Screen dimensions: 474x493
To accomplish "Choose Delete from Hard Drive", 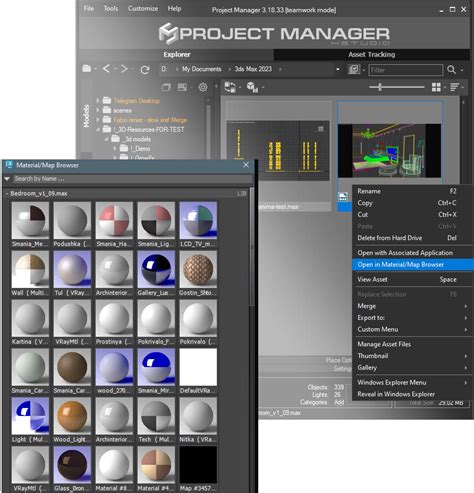I will pyautogui.click(x=413, y=238).
